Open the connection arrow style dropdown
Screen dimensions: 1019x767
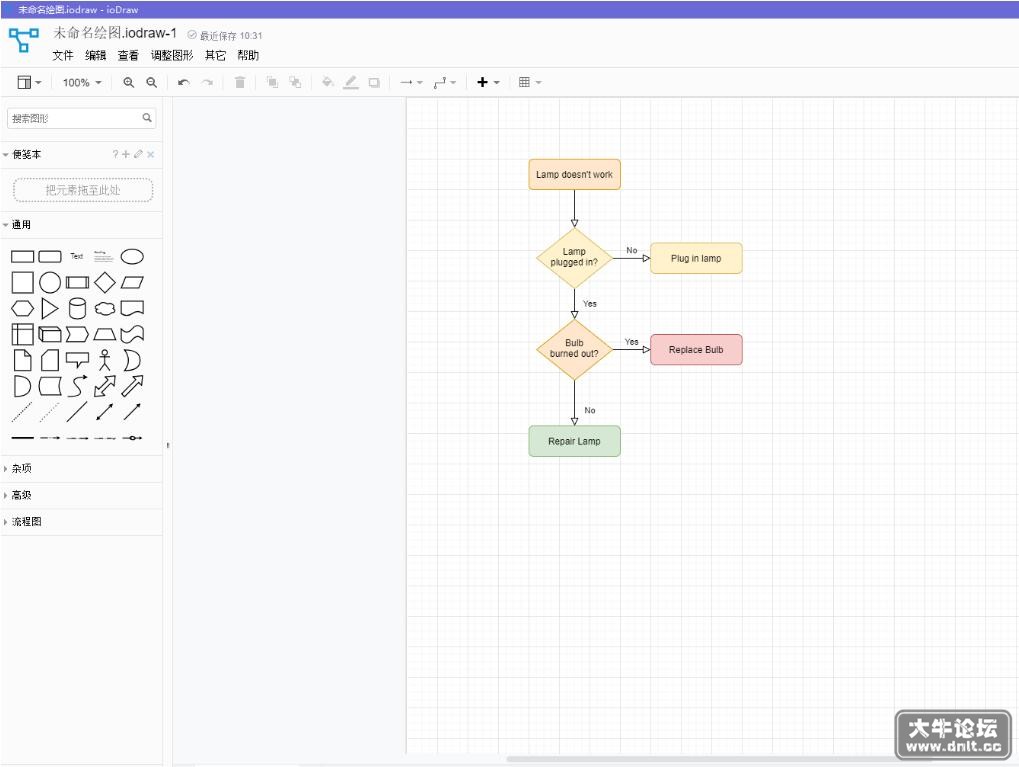pyautogui.click(x=411, y=83)
